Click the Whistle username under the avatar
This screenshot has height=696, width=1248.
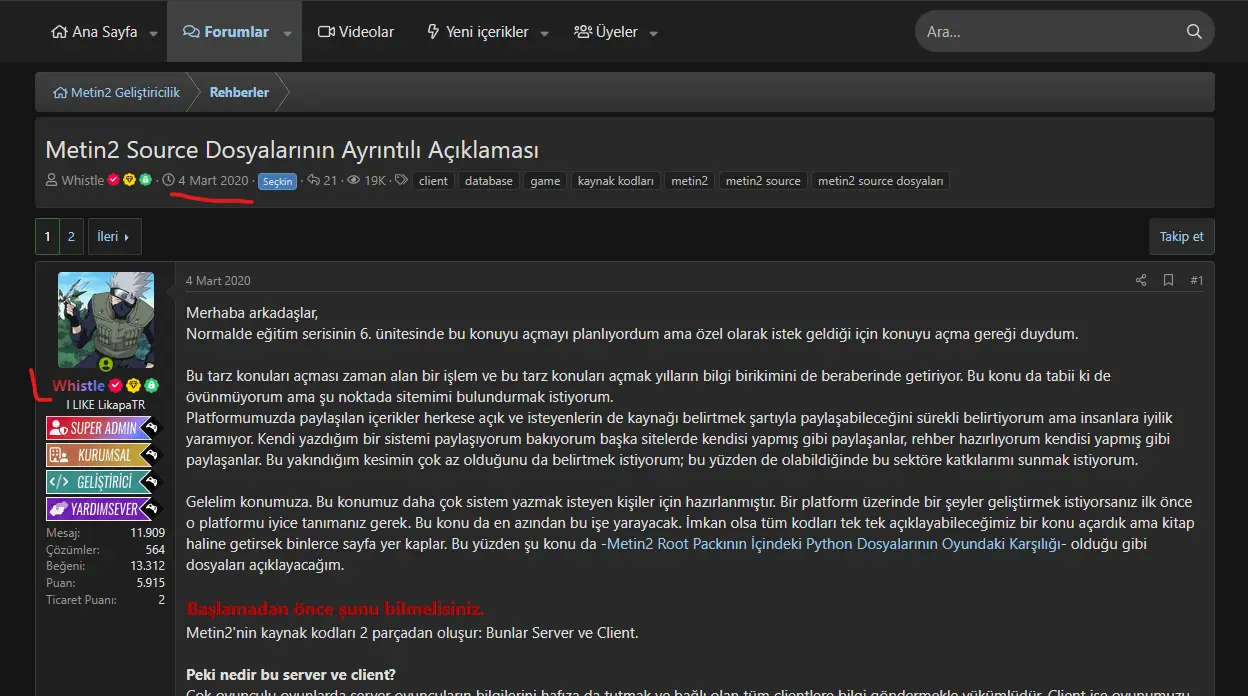click(x=79, y=386)
